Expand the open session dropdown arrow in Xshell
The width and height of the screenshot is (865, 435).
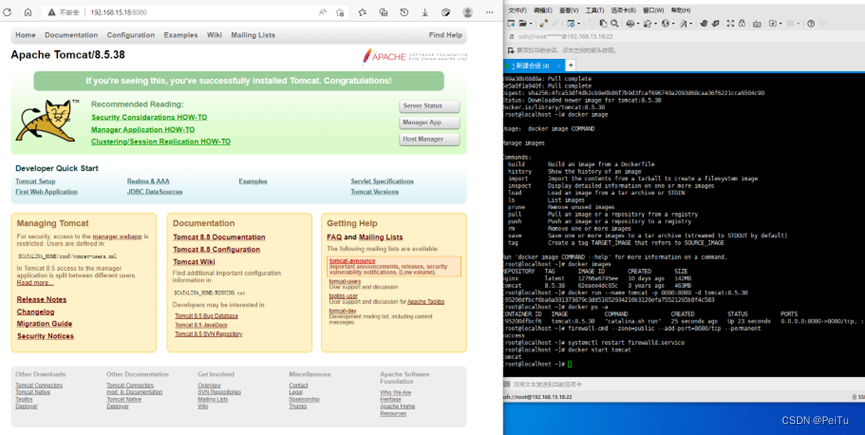531,24
